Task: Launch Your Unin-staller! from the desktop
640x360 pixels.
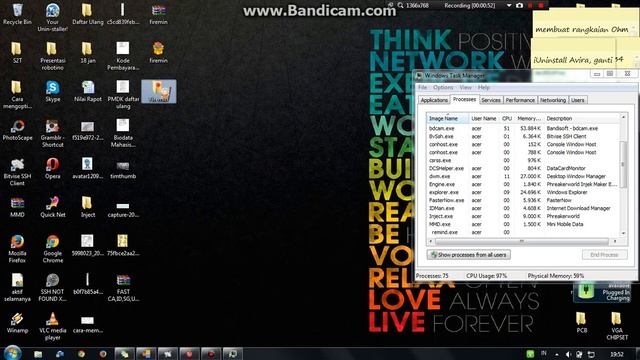Action: point(52,17)
